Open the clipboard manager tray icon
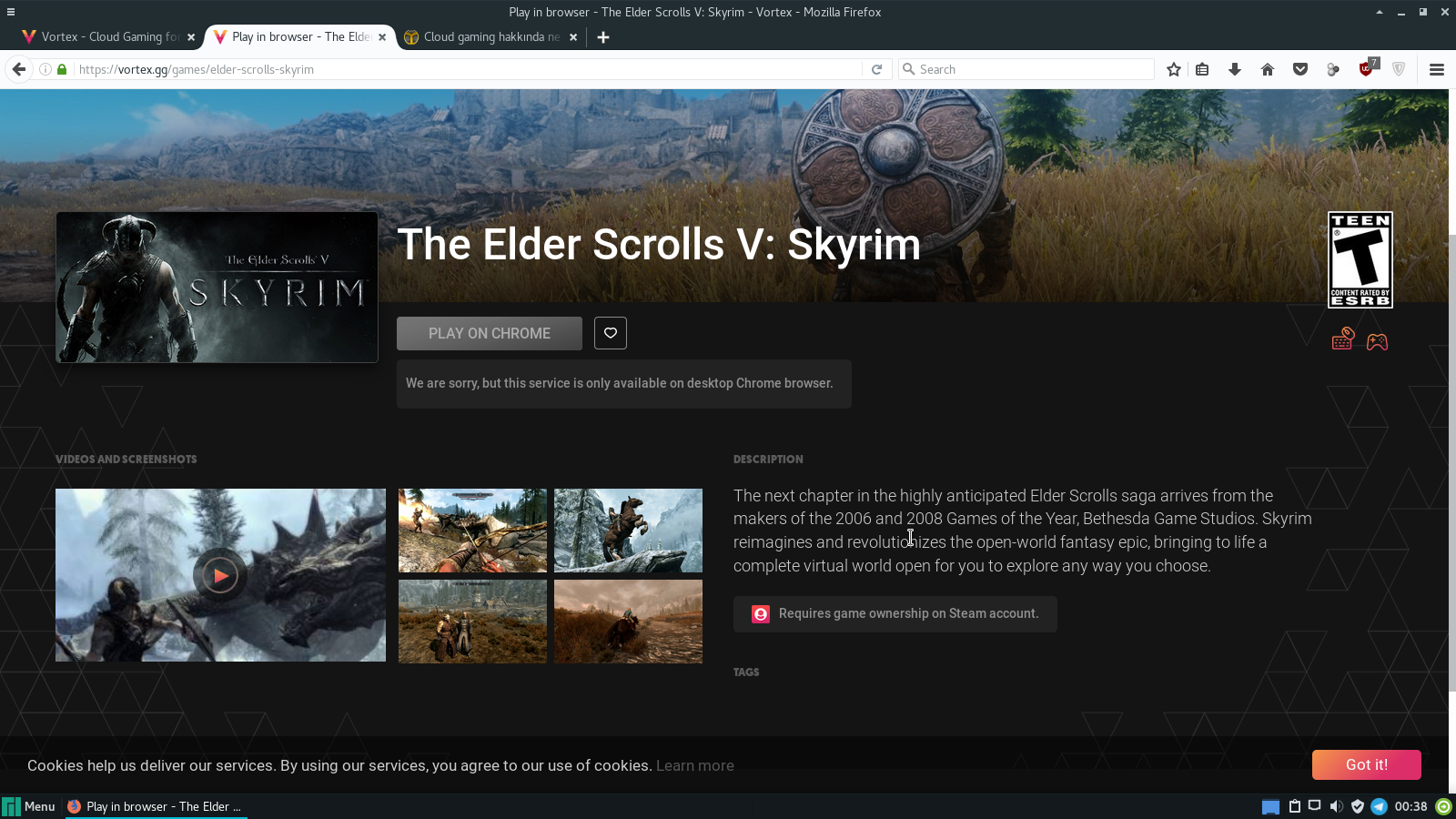Image resolution: width=1456 pixels, height=819 pixels. 1295,806
